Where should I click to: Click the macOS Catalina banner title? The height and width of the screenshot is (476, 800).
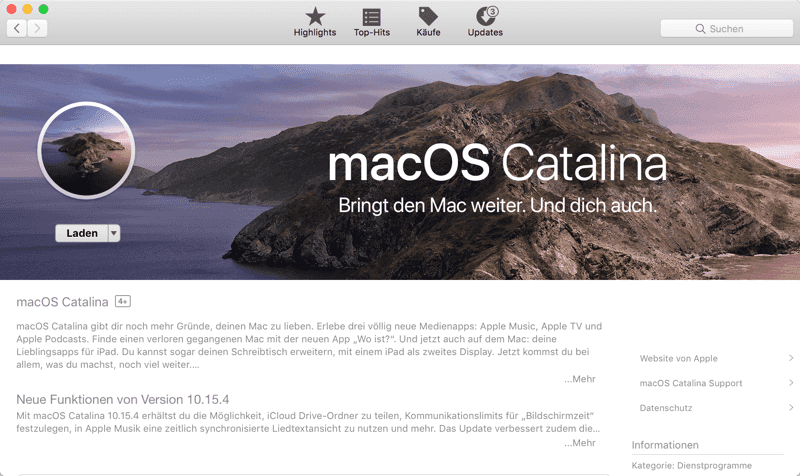497,164
